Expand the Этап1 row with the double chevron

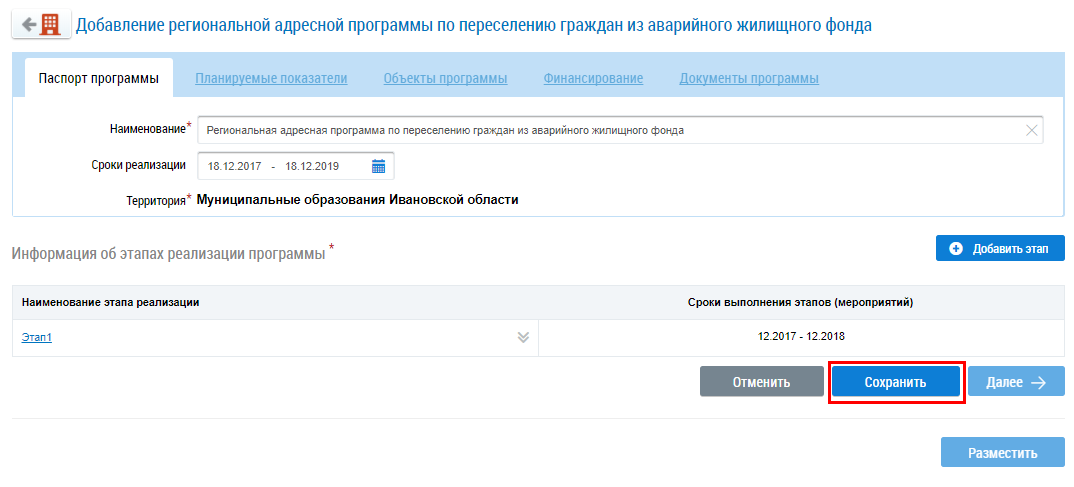(x=522, y=337)
